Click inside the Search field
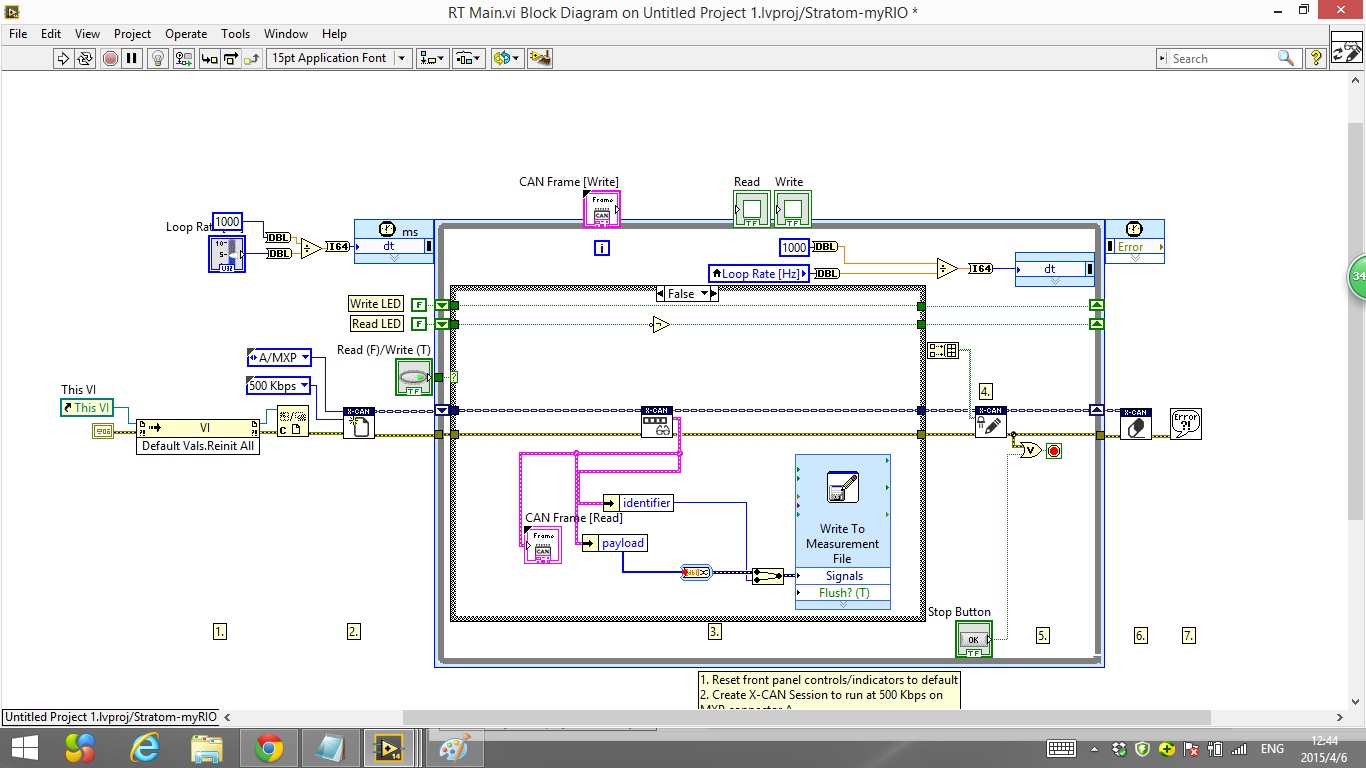 tap(1220, 58)
